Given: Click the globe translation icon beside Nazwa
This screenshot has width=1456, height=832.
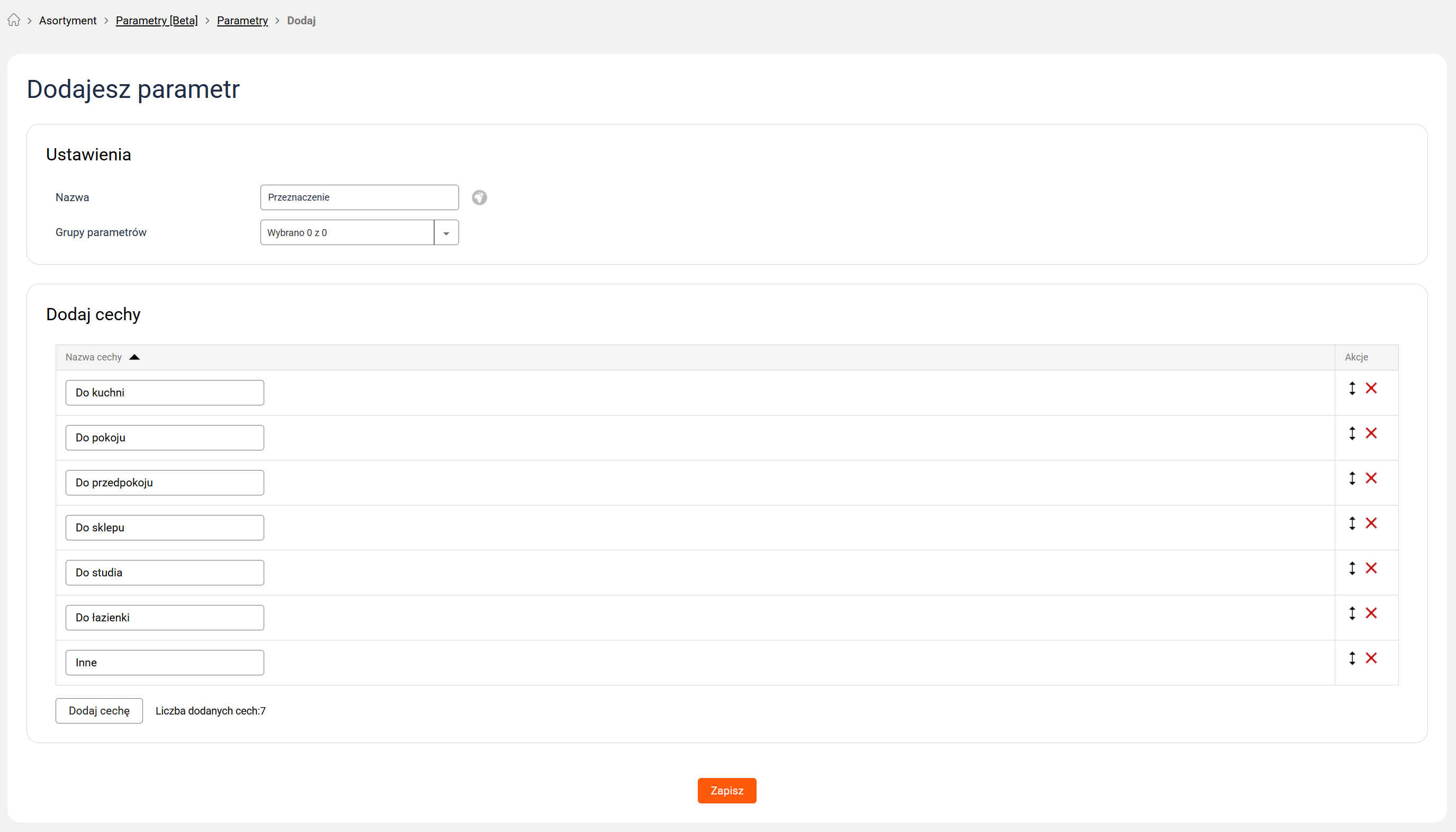Looking at the screenshot, I should [x=479, y=198].
